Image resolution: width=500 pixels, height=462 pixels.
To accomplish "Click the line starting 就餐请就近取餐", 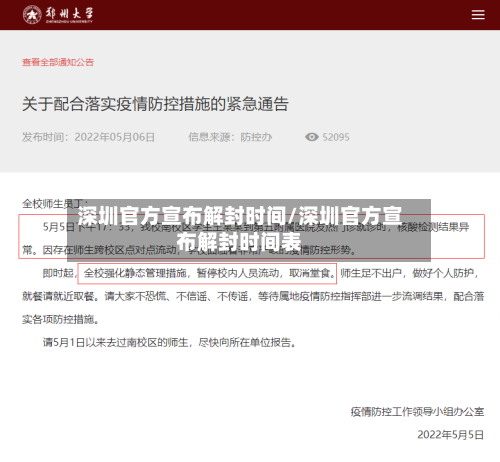I will 253,296.
